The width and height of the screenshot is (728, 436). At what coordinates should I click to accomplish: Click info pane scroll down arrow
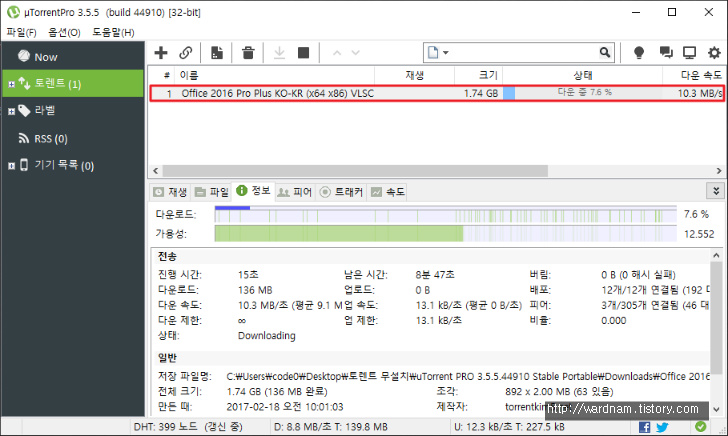click(x=716, y=409)
